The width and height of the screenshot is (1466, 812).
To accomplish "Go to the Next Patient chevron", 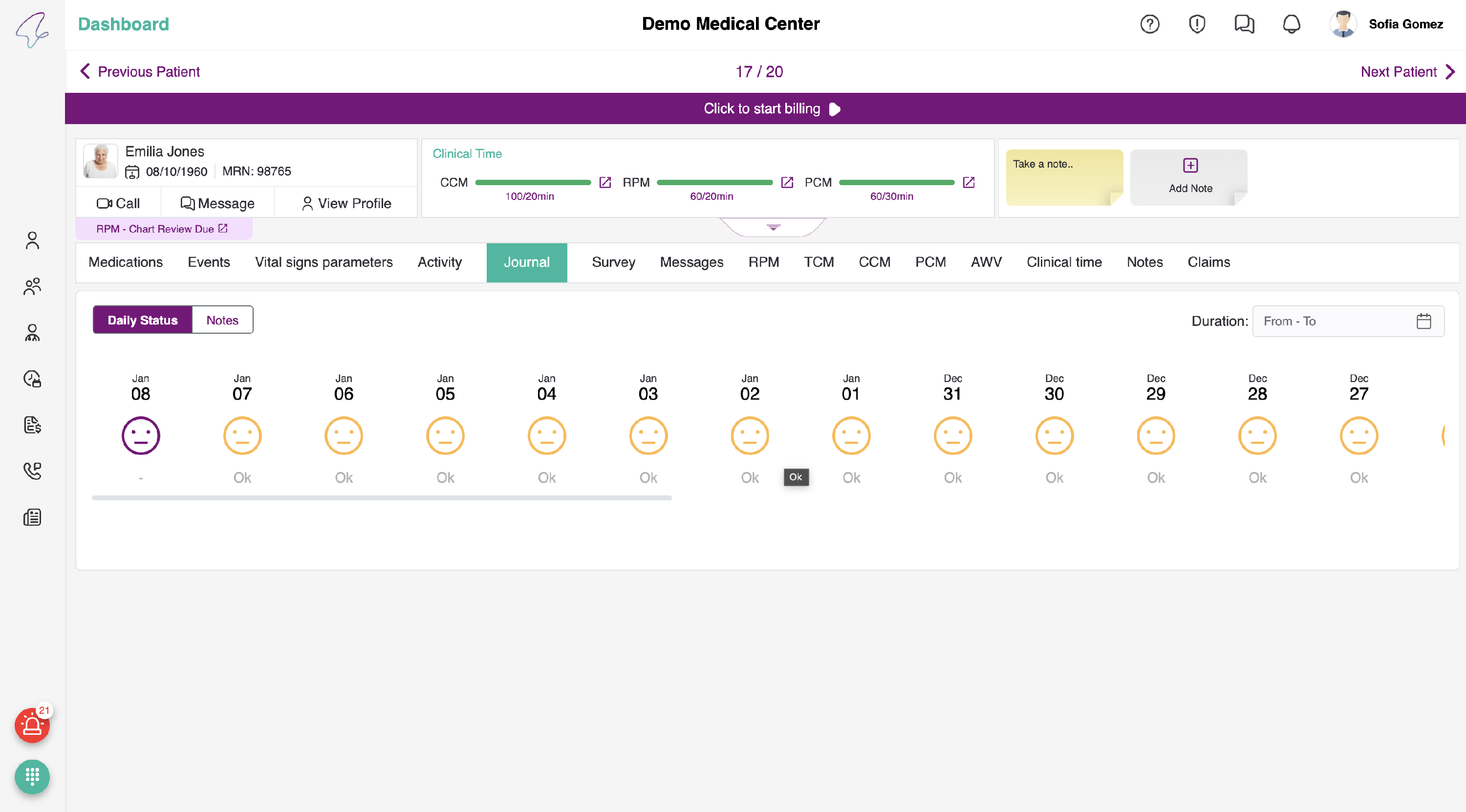I will (1450, 72).
